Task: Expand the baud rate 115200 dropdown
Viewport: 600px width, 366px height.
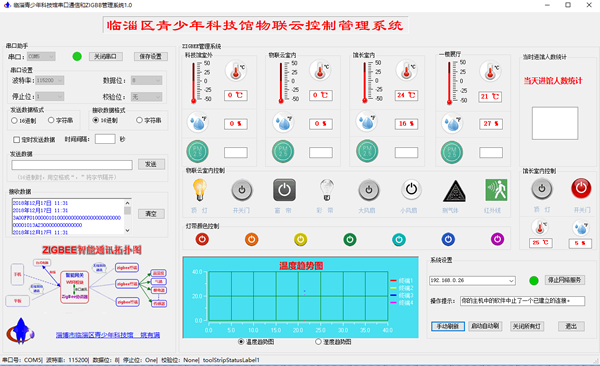Action: click(x=50, y=80)
